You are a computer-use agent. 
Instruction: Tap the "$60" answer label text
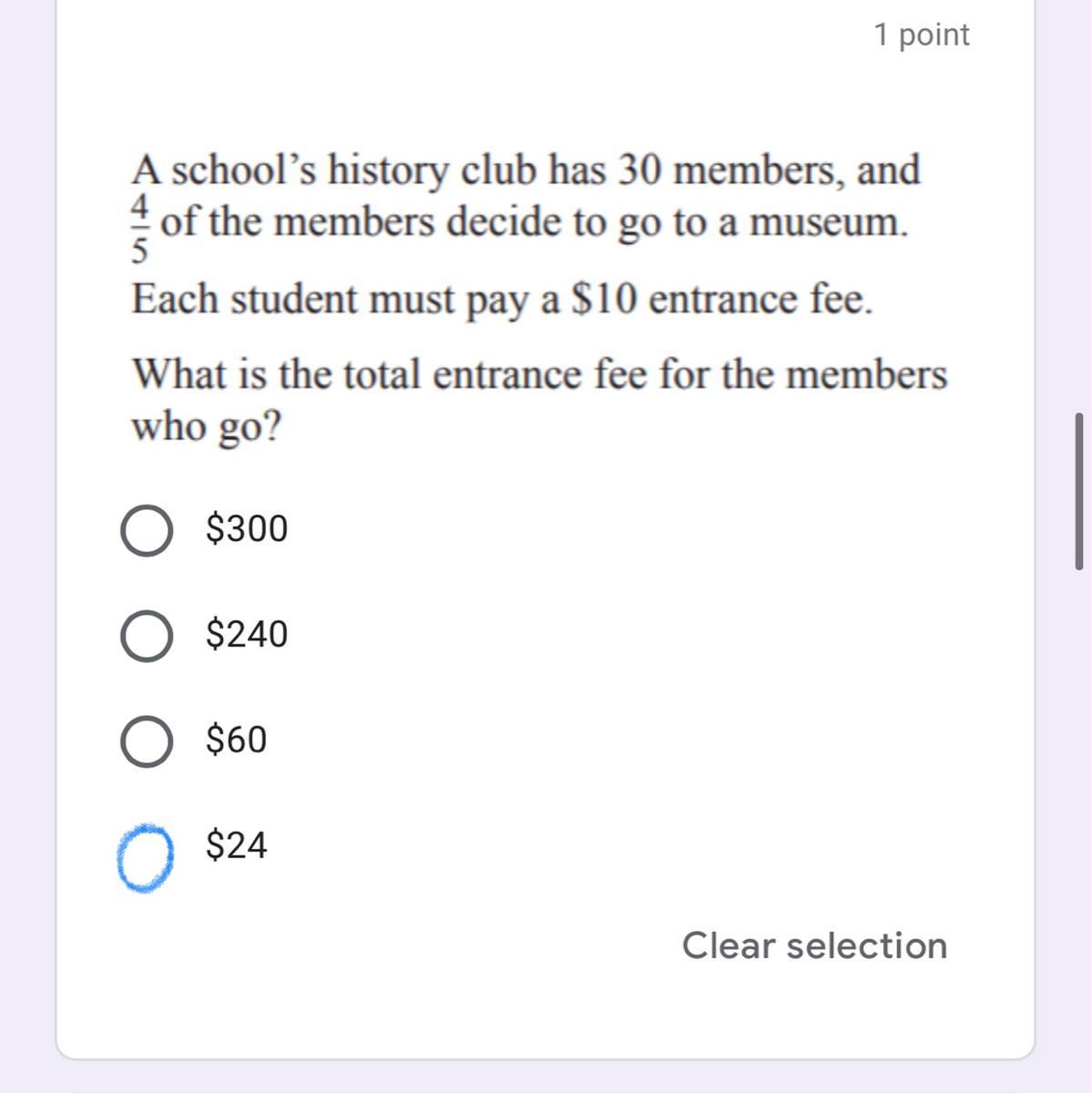pyautogui.click(x=237, y=741)
